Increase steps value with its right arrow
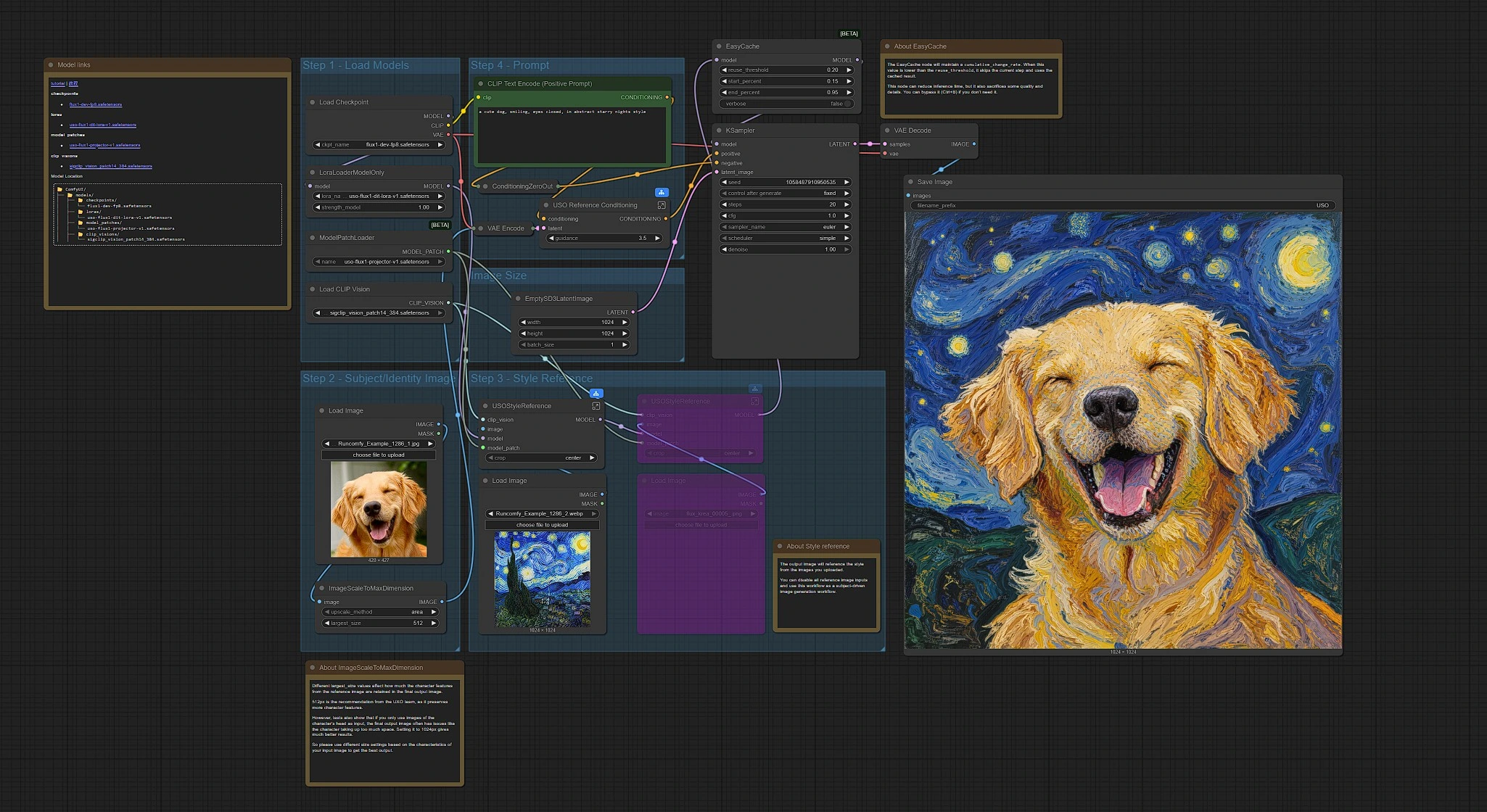This screenshot has width=1487, height=812. click(847, 204)
